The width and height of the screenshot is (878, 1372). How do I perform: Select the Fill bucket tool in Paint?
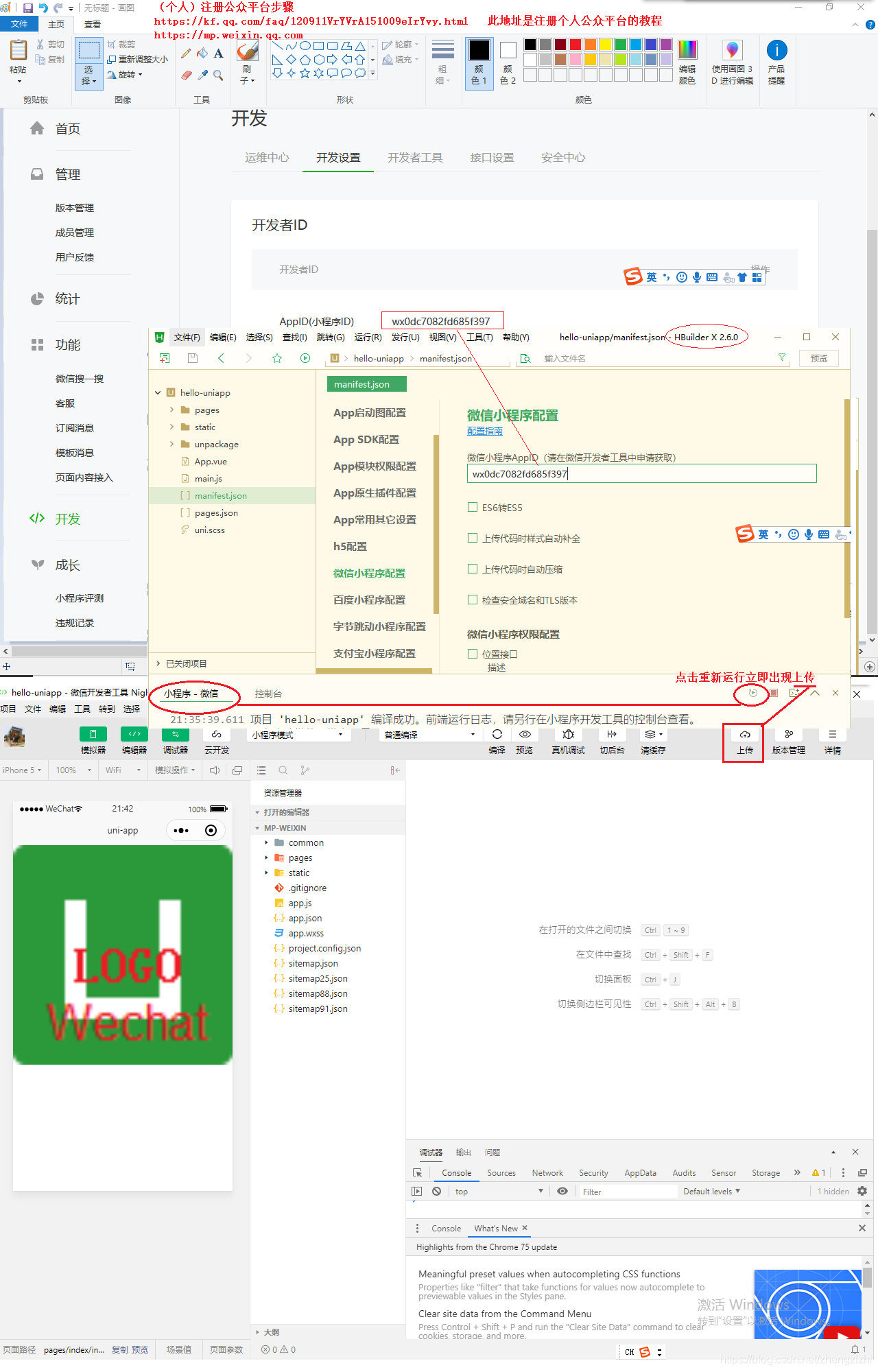202,54
